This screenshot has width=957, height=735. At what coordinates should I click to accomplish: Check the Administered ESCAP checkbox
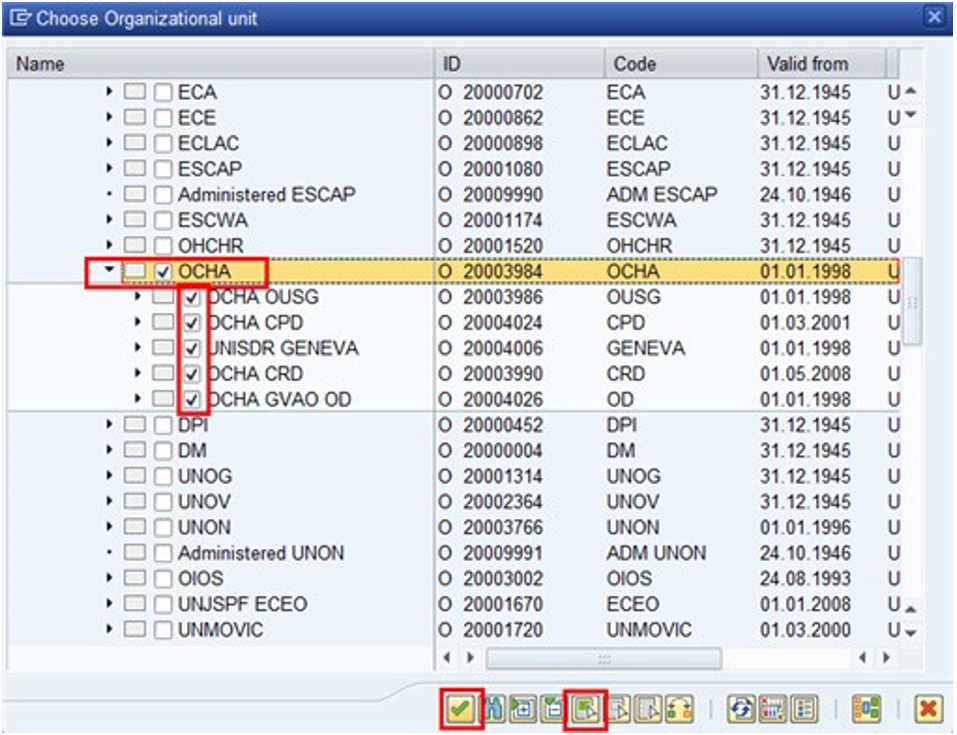pos(163,195)
